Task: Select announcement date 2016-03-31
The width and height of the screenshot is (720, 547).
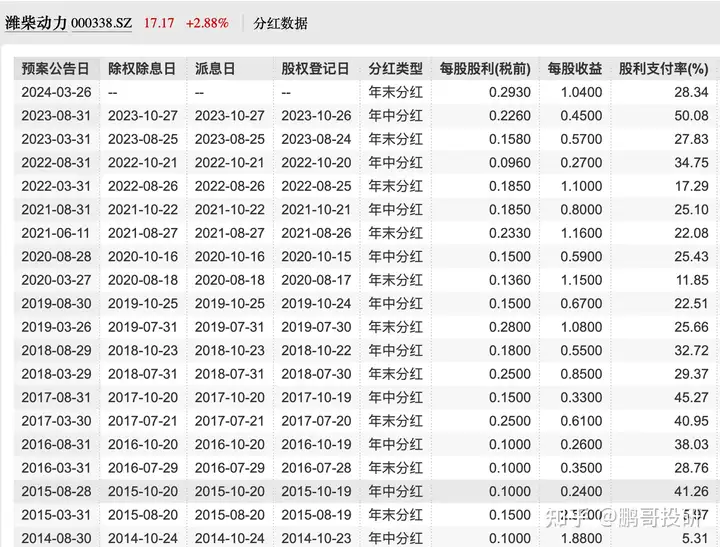Action: pyautogui.click(x=56, y=468)
